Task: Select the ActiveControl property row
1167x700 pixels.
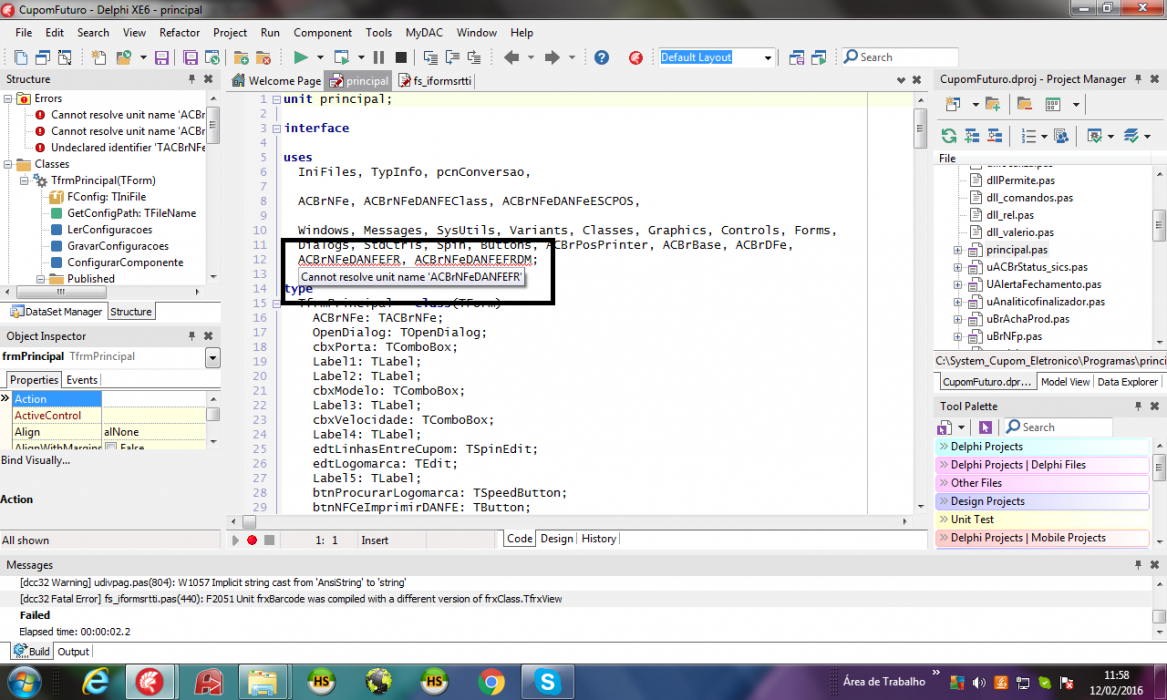Action: pos(109,415)
